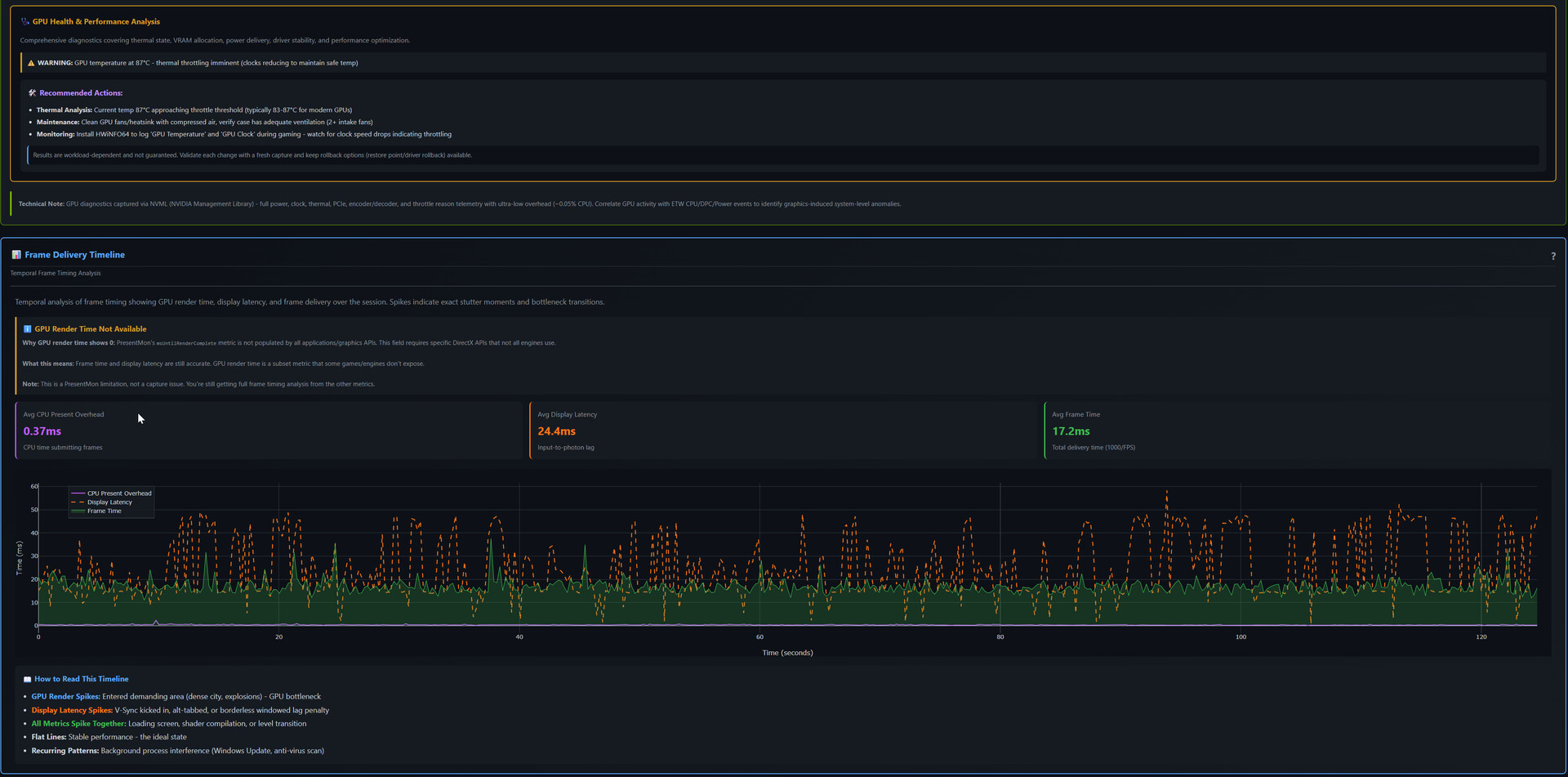The height and width of the screenshot is (777, 1568).
Task: Click the Recommended Actions heading
Action: (81, 93)
